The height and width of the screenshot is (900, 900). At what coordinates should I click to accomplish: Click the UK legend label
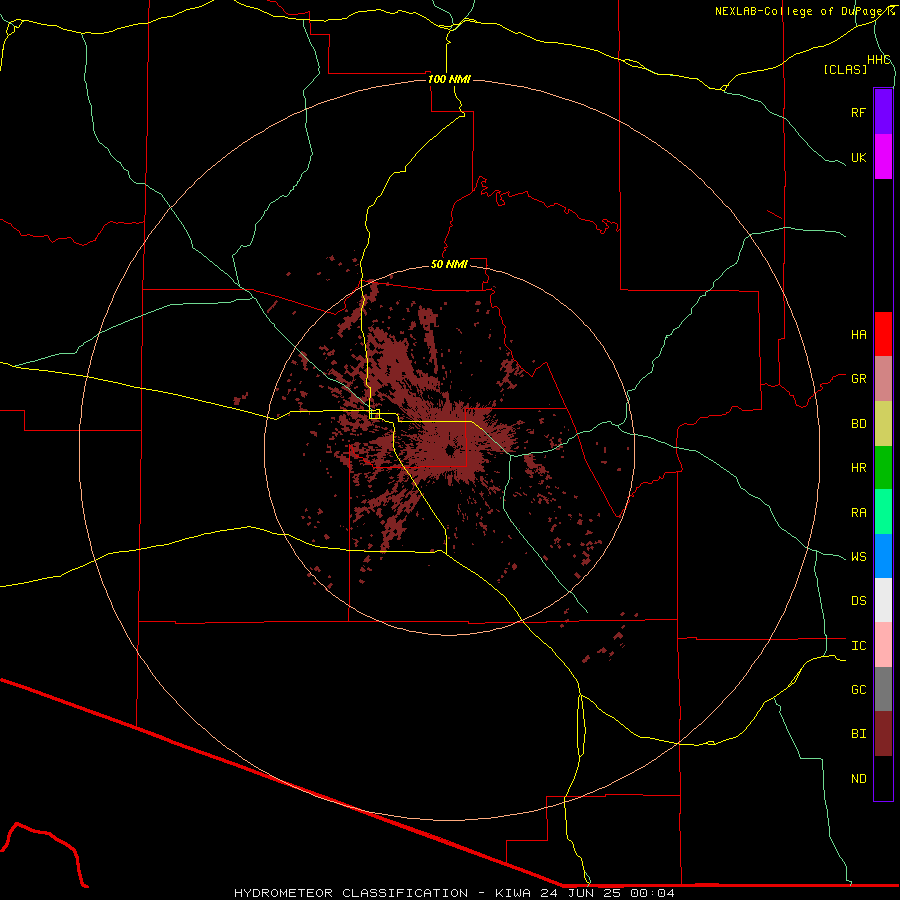pyautogui.click(x=859, y=157)
